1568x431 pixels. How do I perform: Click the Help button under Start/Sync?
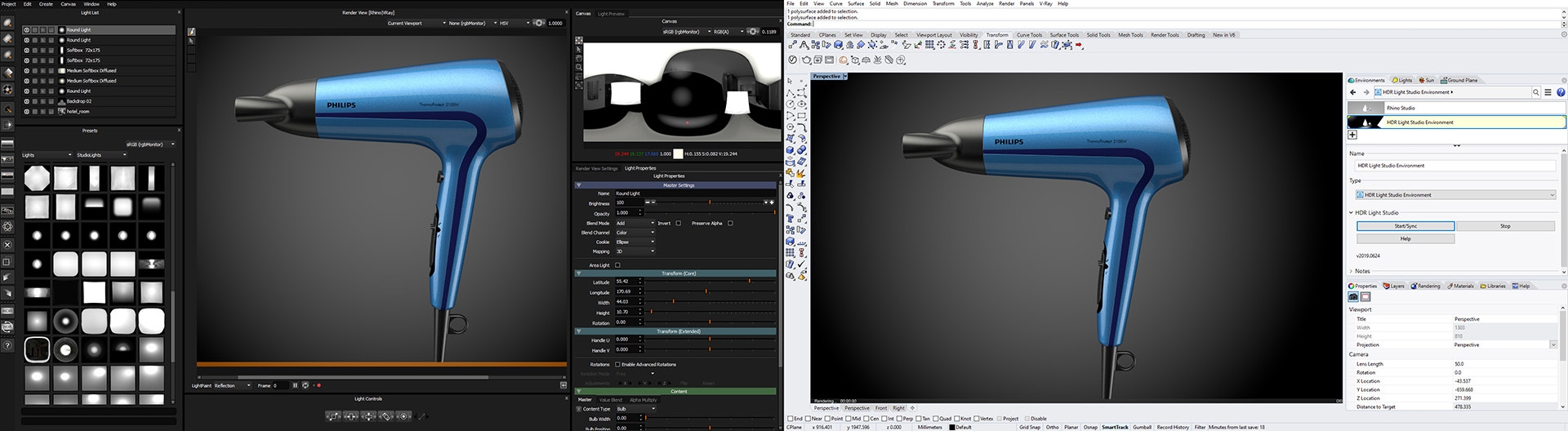1405,238
